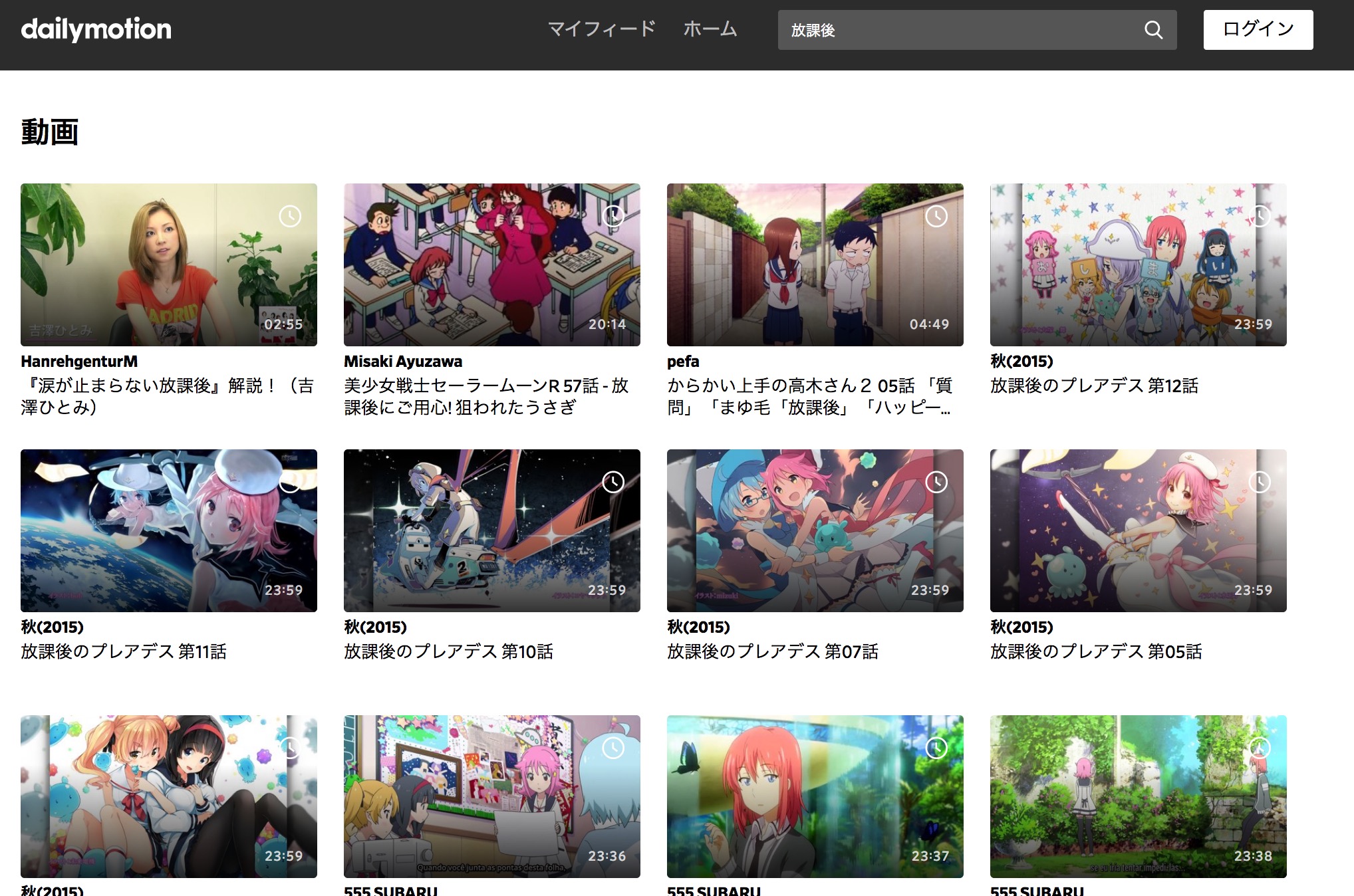This screenshot has height=896, width=1354.
Task: Click watch later clock on セーラームーンR video
Action: coord(613,216)
